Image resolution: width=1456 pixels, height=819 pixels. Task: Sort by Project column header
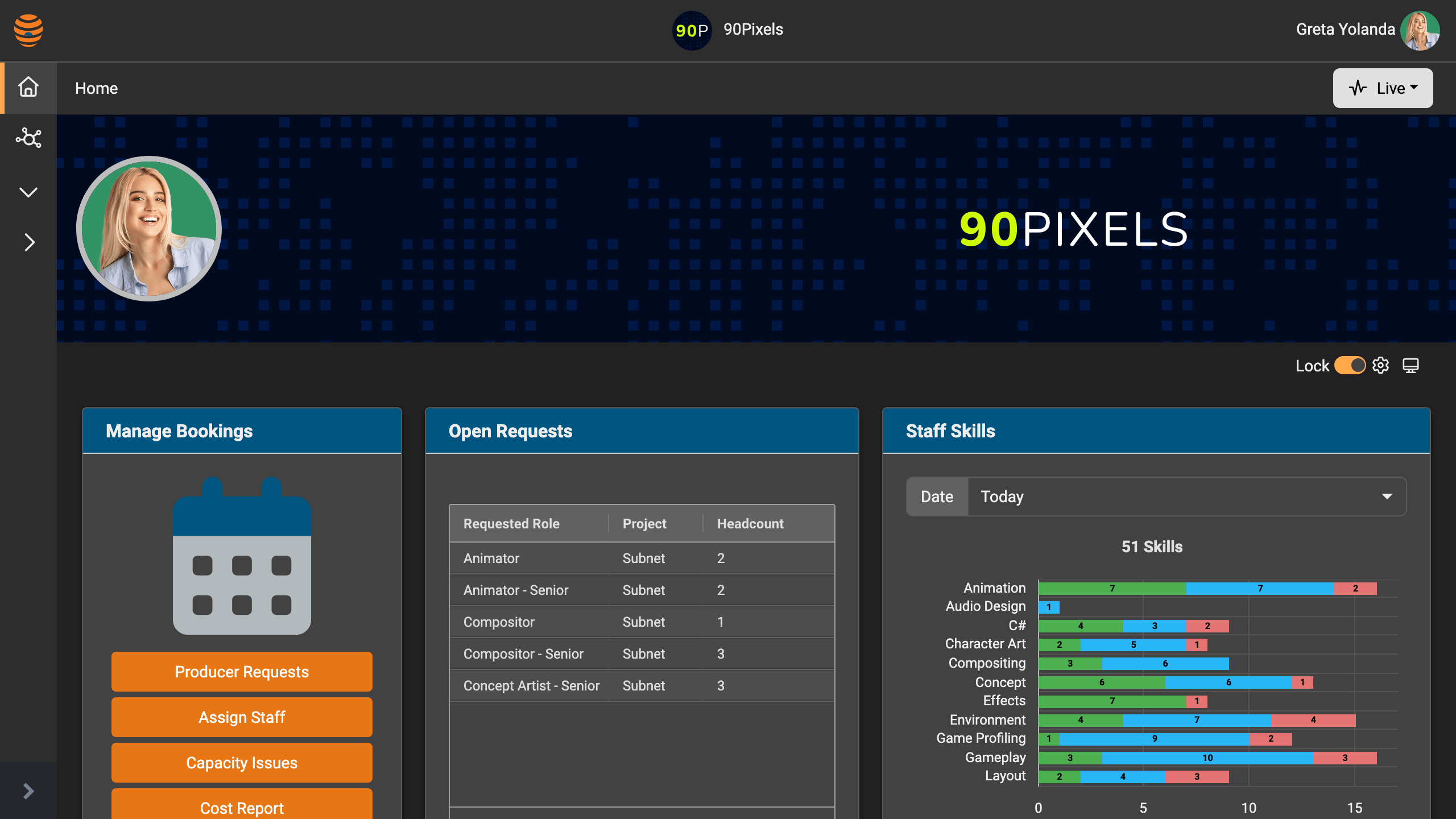click(656, 524)
